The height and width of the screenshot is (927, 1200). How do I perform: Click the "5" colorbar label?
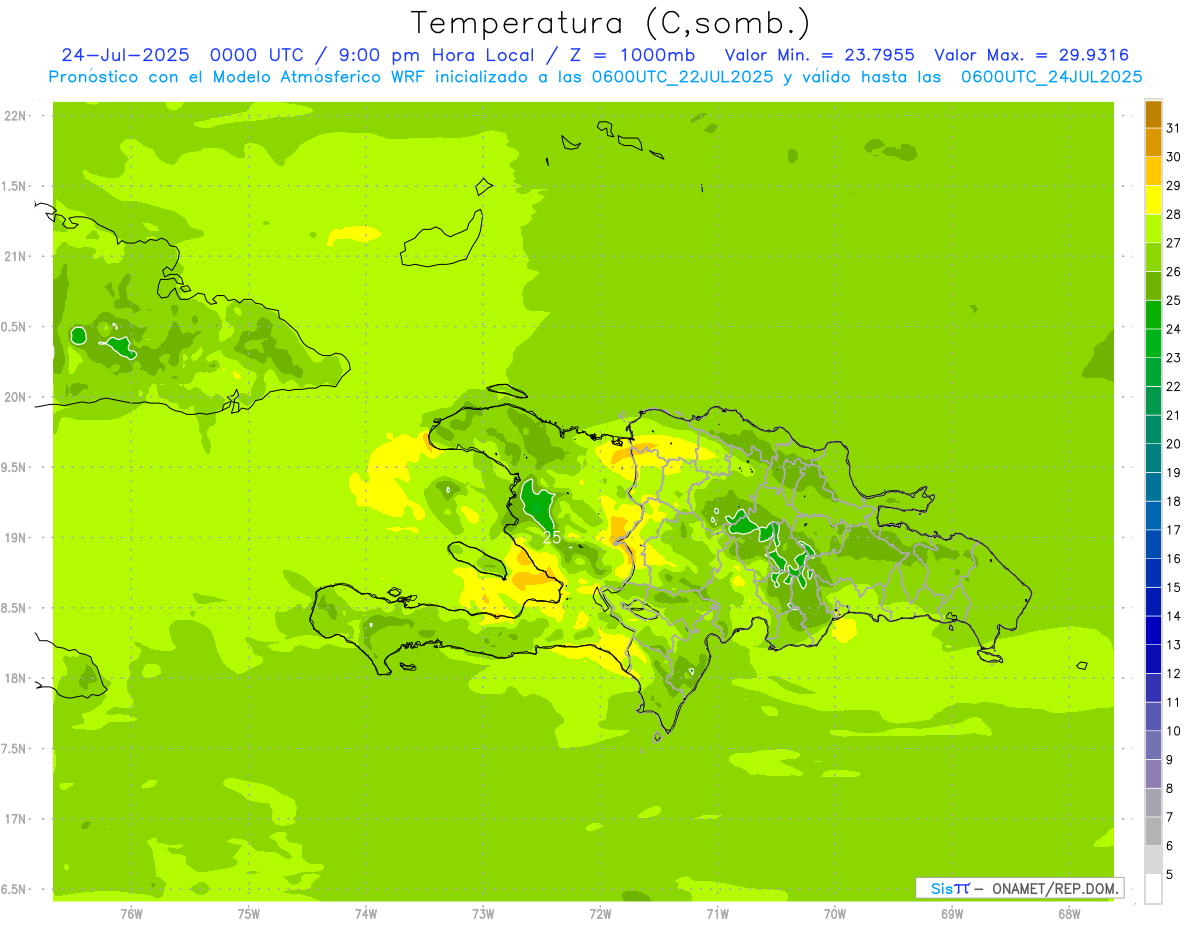[x=1169, y=875]
